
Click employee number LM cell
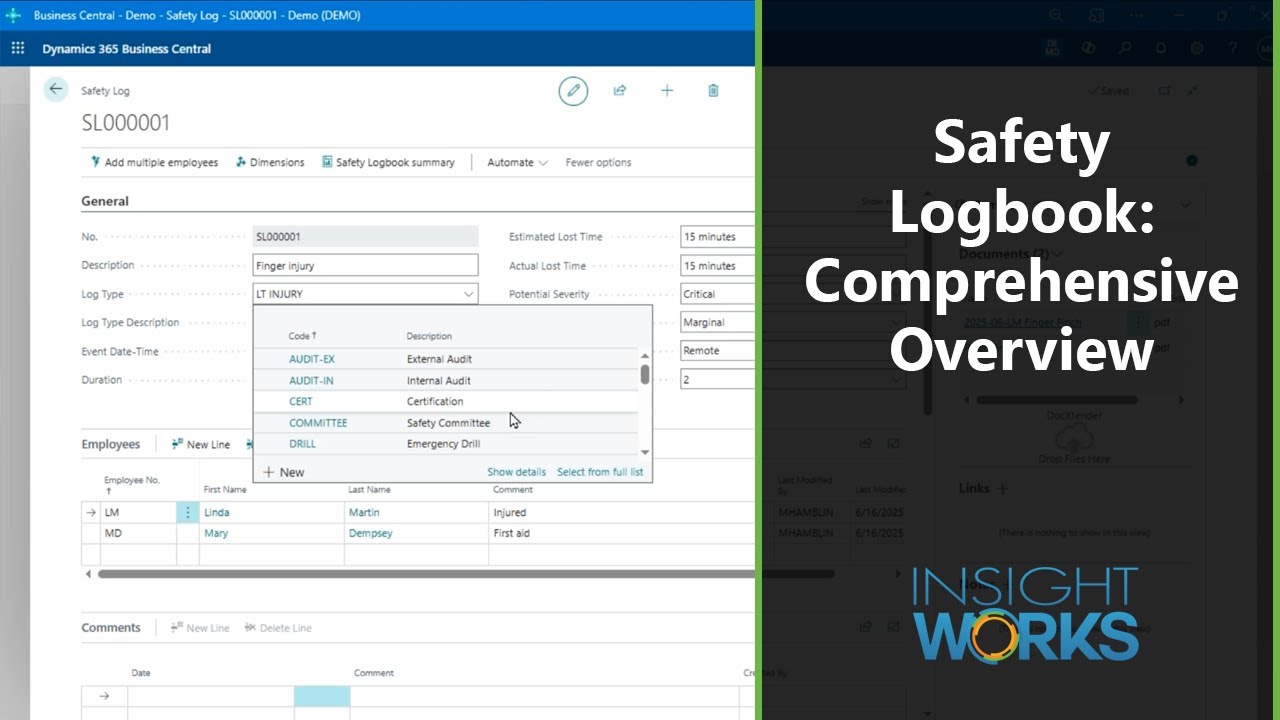click(139, 512)
